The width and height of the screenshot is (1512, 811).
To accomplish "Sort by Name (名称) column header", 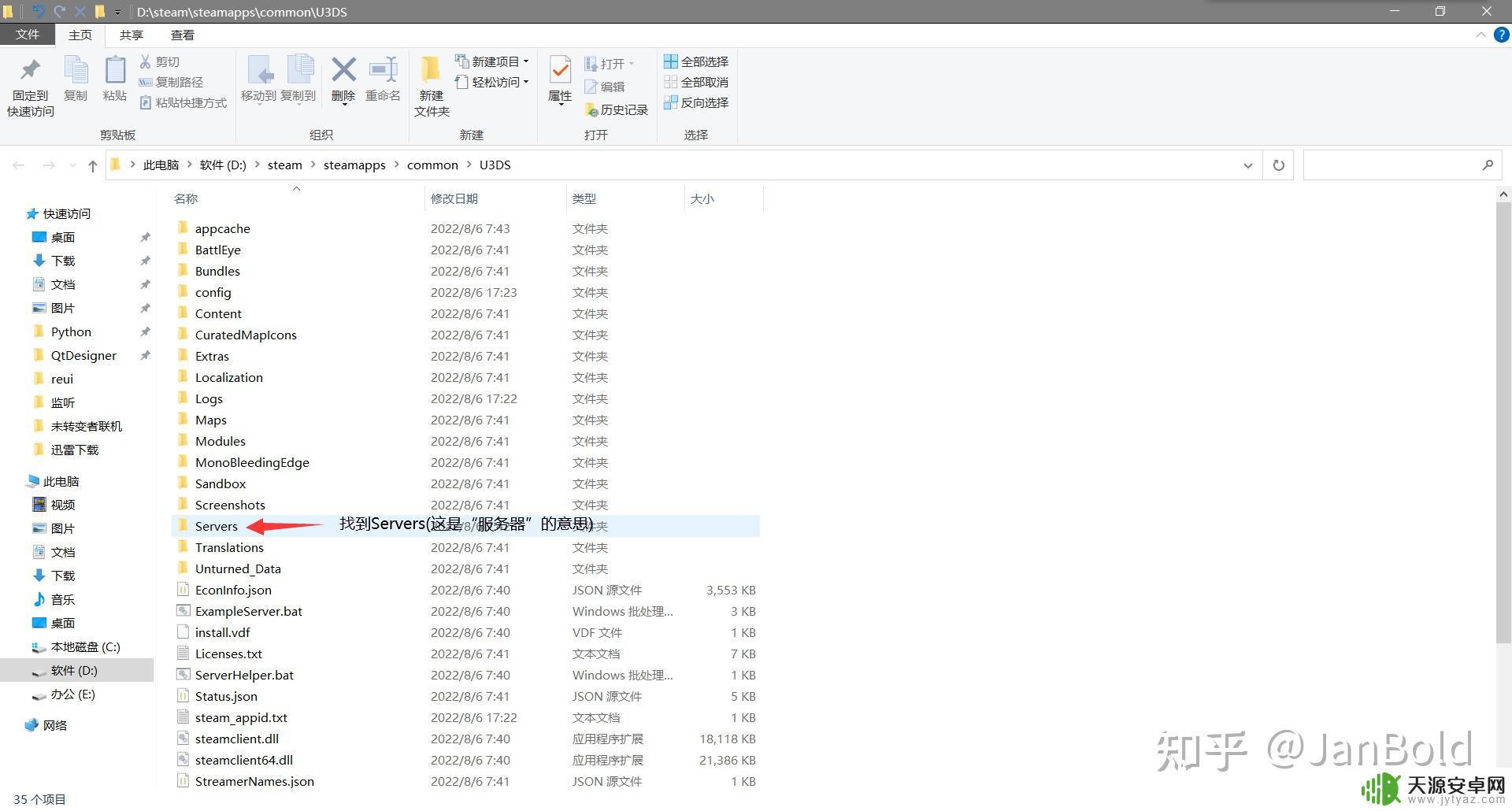I will (x=186, y=198).
